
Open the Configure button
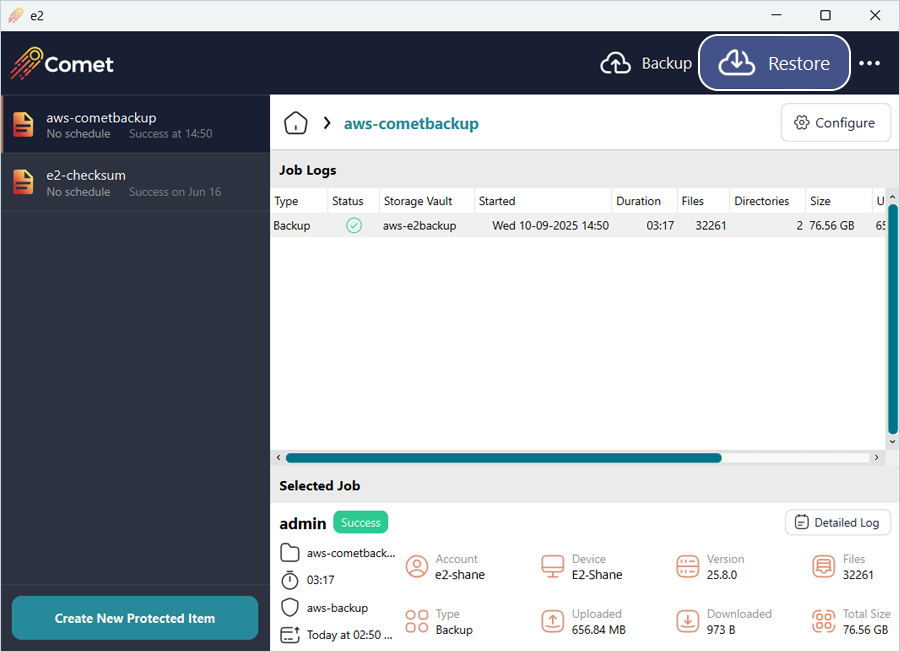point(835,122)
